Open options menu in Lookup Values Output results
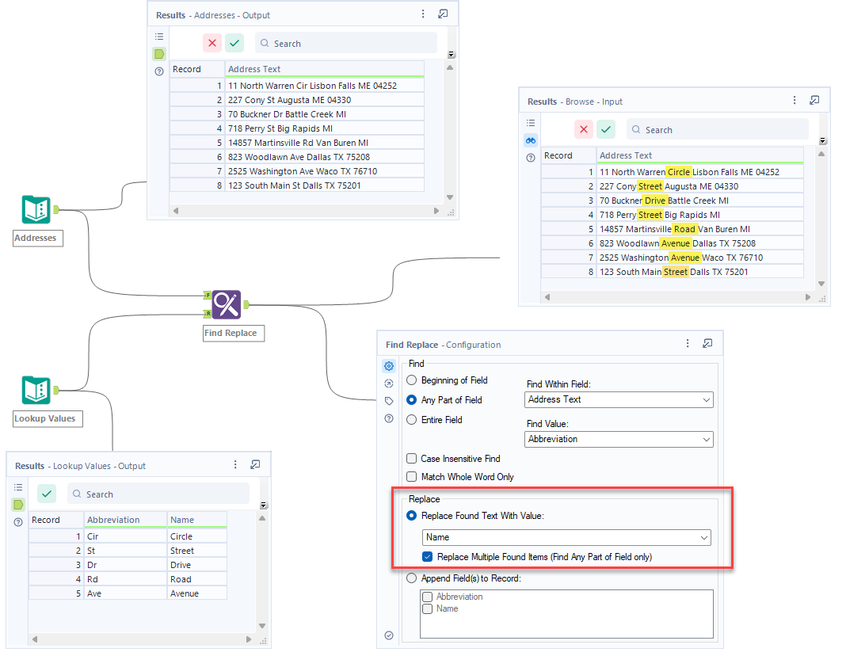The image size is (846, 668). pos(235,465)
